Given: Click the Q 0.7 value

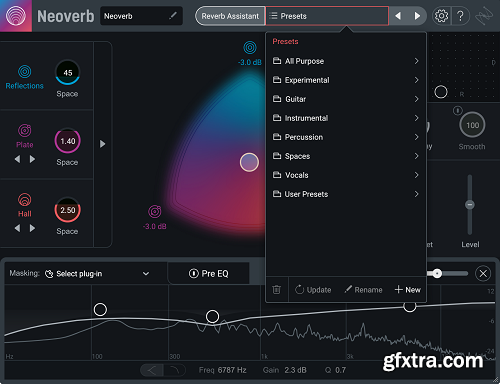Looking at the screenshot, I should click(340, 370).
